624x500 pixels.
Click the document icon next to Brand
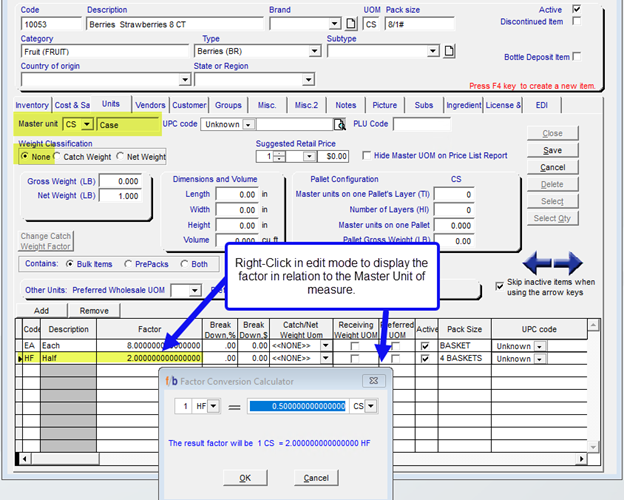350,23
